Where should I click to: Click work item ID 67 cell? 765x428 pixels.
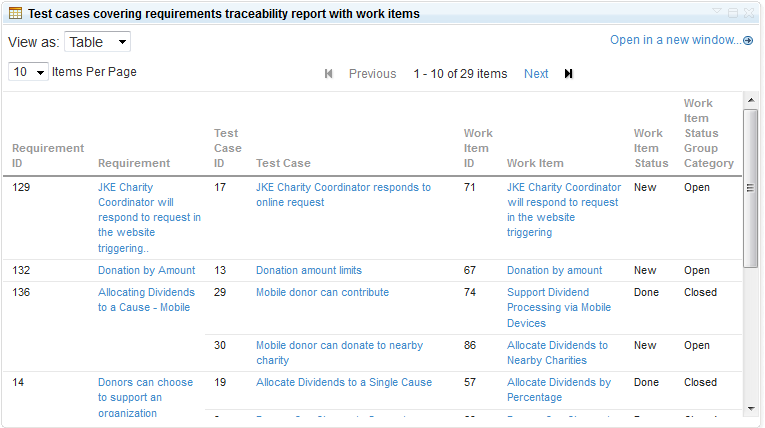(x=470, y=270)
